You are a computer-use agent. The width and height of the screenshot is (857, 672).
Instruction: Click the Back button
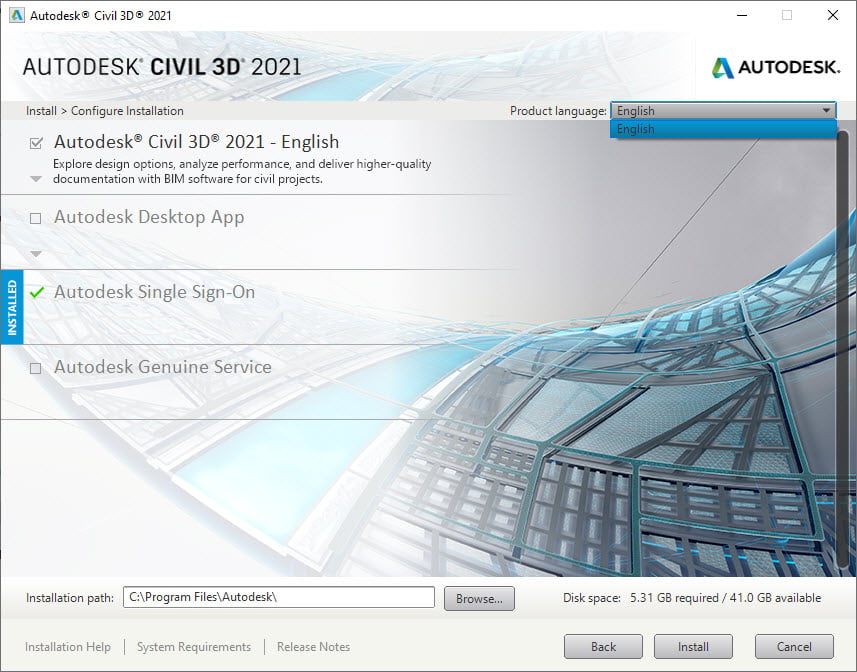pyautogui.click(x=603, y=646)
